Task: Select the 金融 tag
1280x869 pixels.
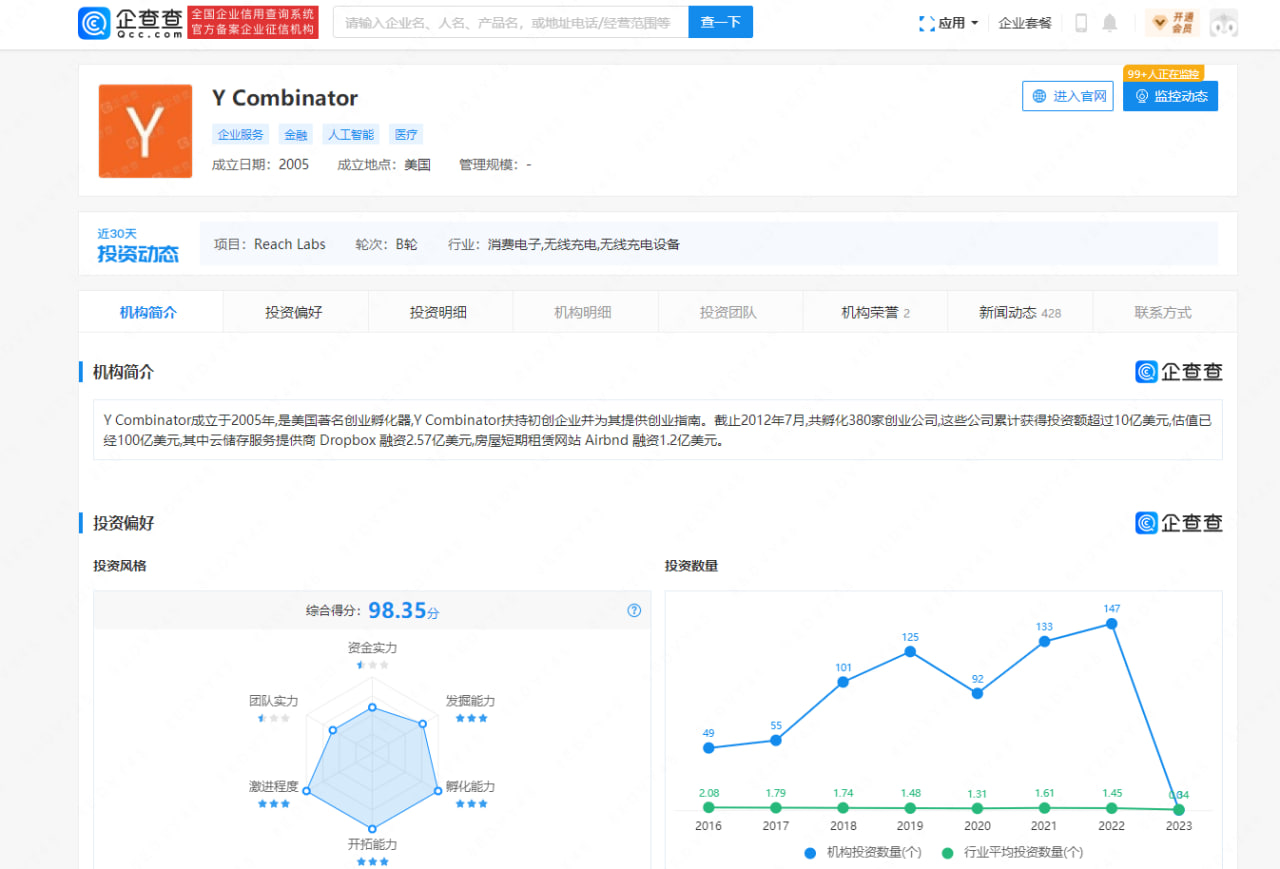Action: pos(295,134)
